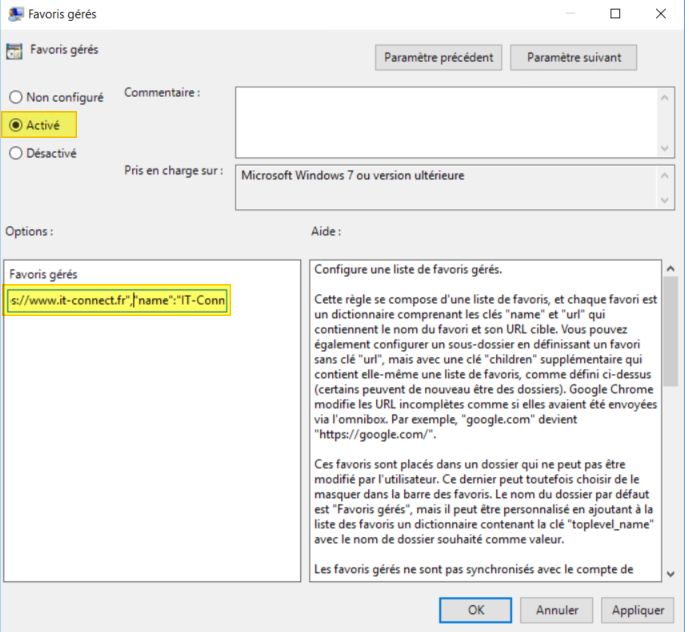Click the Commentaire box scroll up arrow
This screenshot has width=685, height=632.
click(x=665, y=96)
